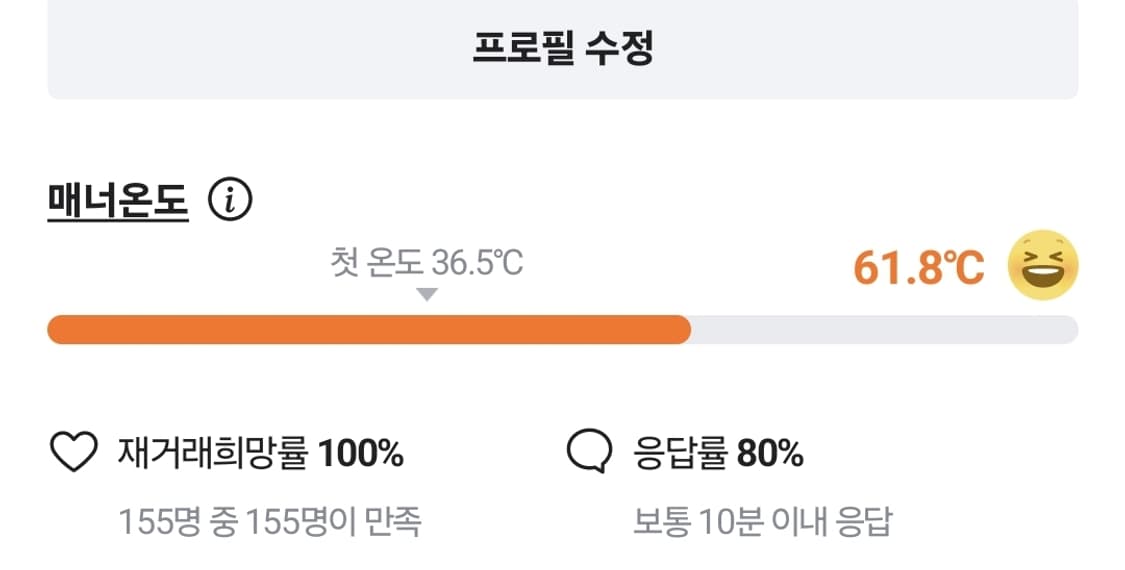Click the 36.5℃ first temperature value
Screen dimensions: 1125x570
pyautogui.click(x=477, y=264)
